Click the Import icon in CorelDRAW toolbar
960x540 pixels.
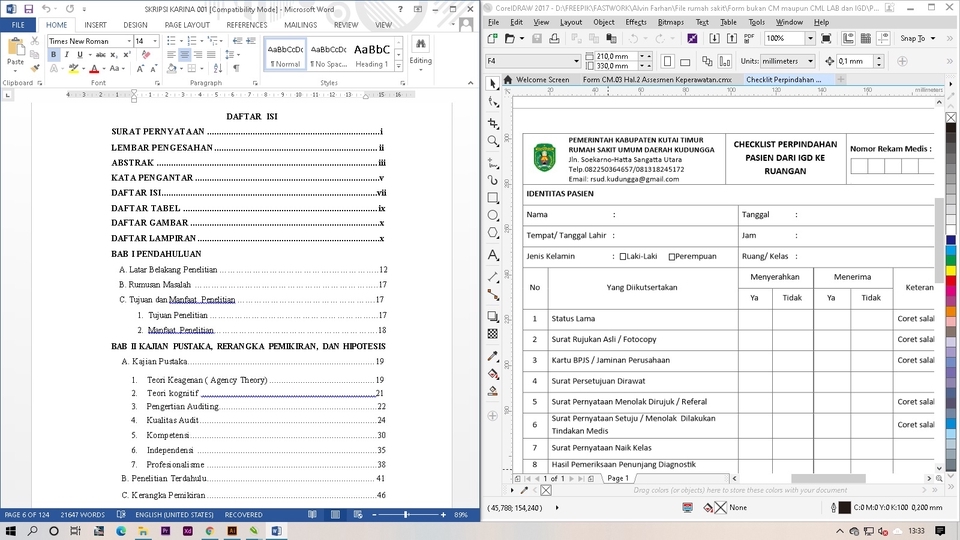point(714,39)
